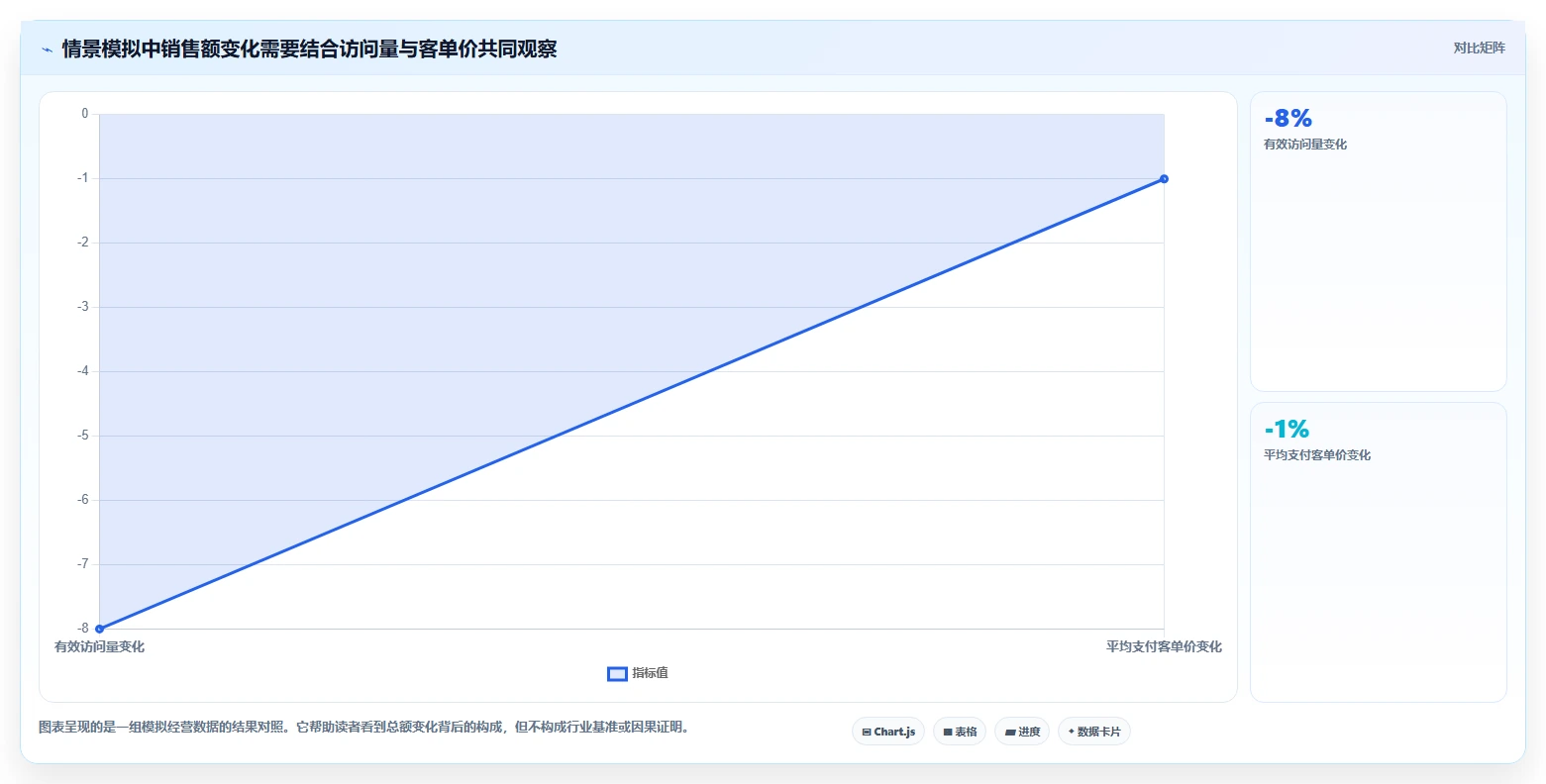Click x-axis label 有效访问量变化
Image resolution: width=1546 pixels, height=784 pixels.
pos(99,647)
